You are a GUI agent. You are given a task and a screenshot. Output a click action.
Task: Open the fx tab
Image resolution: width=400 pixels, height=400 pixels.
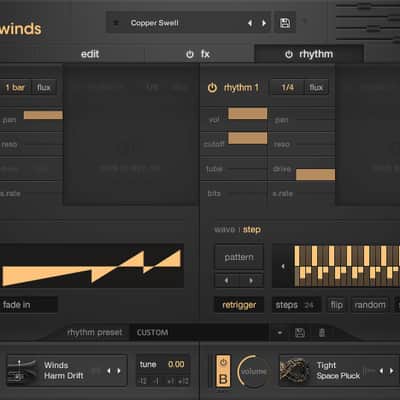tap(205, 54)
